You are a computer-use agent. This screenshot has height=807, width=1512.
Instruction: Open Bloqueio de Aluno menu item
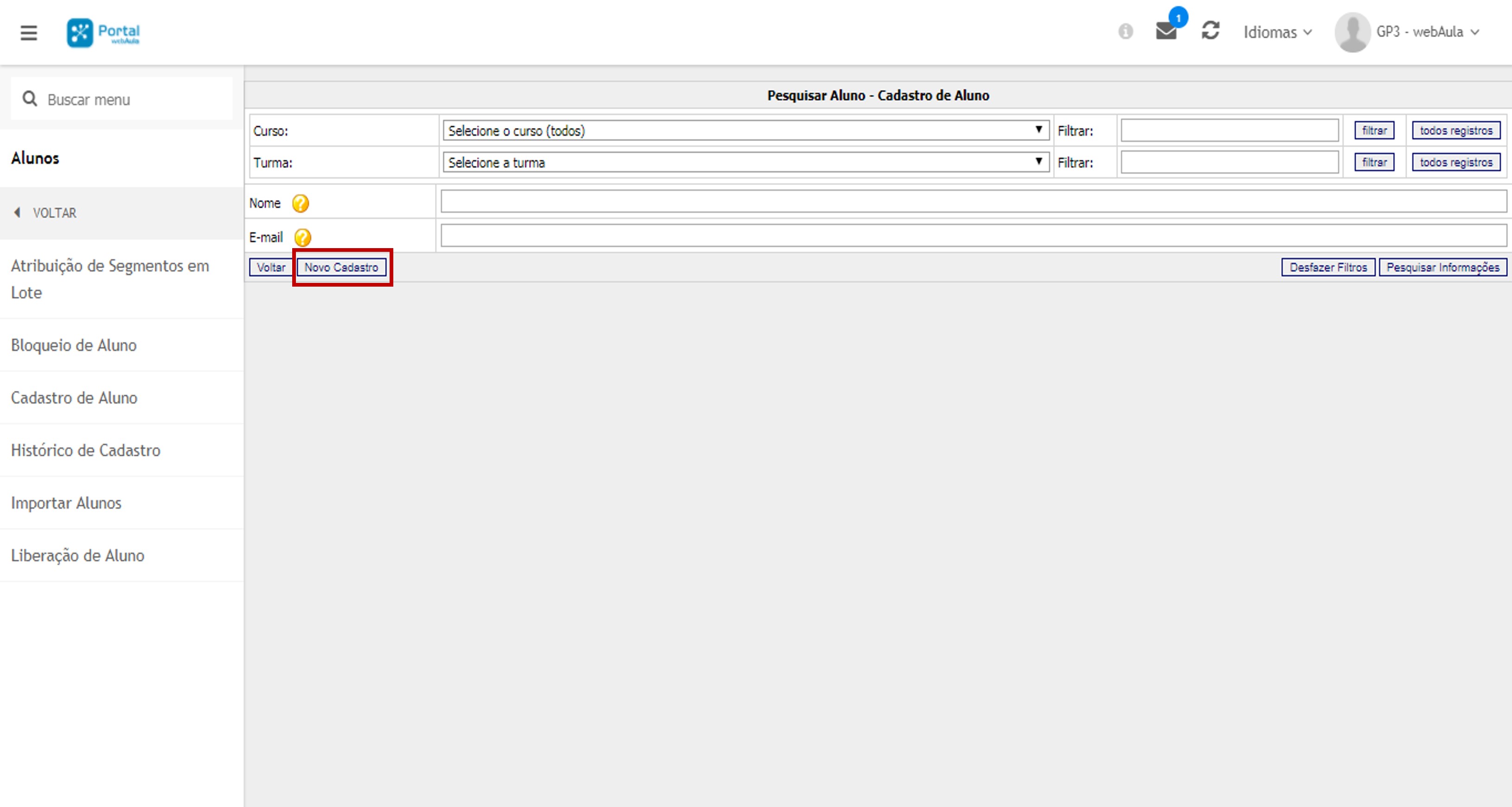(74, 345)
